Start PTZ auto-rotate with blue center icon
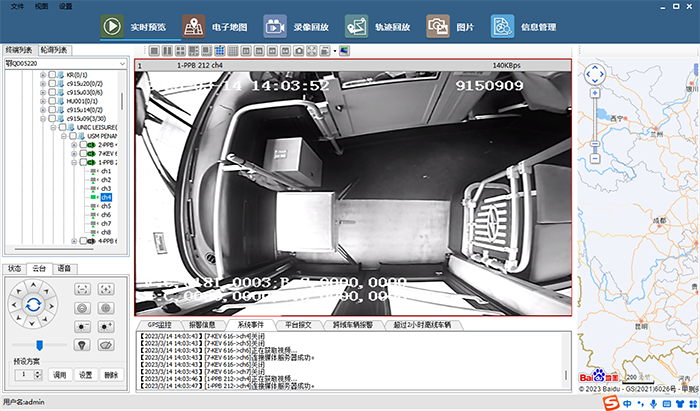The height and width of the screenshot is (411, 700). click(x=33, y=305)
